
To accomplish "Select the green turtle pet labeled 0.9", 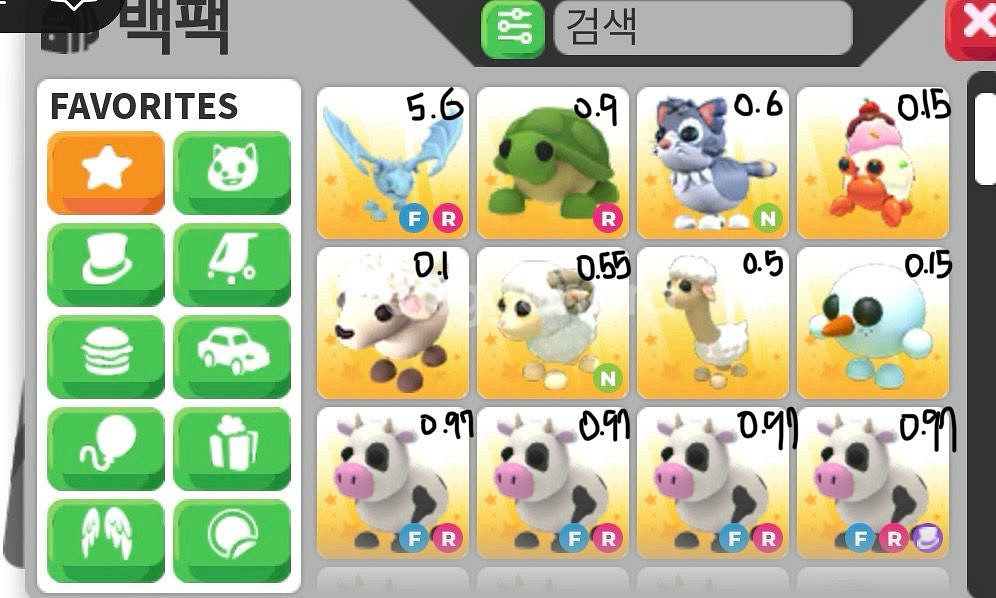I will click(553, 163).
